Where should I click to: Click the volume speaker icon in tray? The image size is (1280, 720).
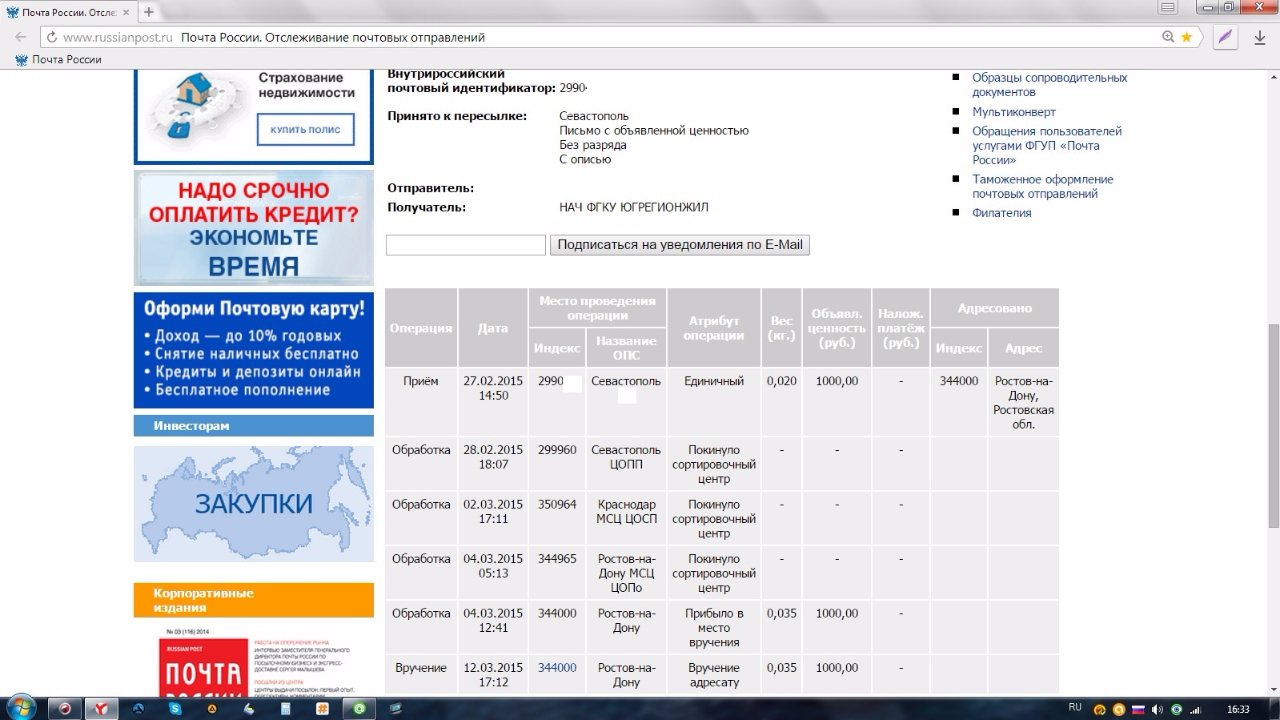coord(1156,709)
